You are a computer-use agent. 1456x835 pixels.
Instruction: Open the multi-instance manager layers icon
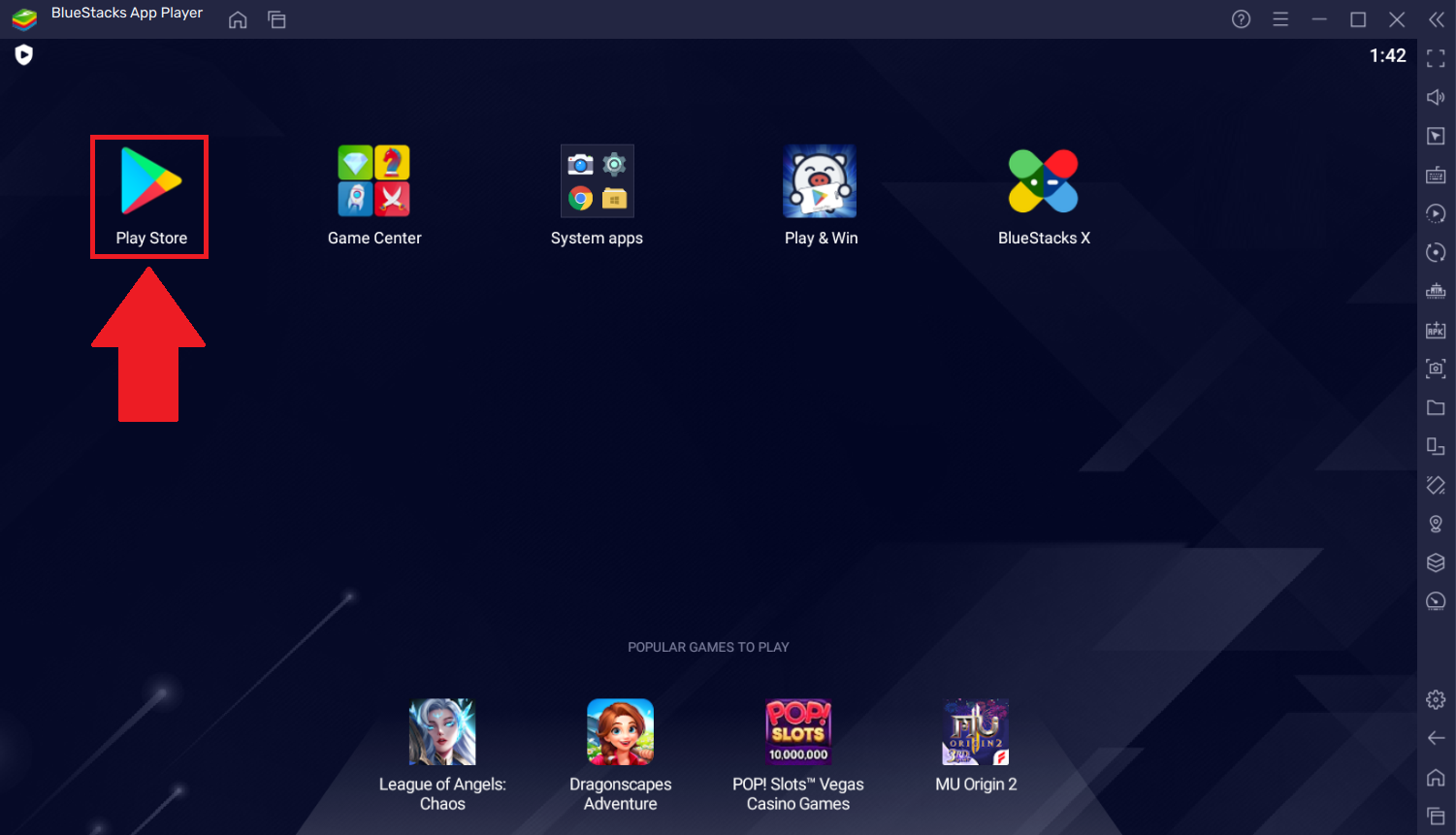[1436, 562]
